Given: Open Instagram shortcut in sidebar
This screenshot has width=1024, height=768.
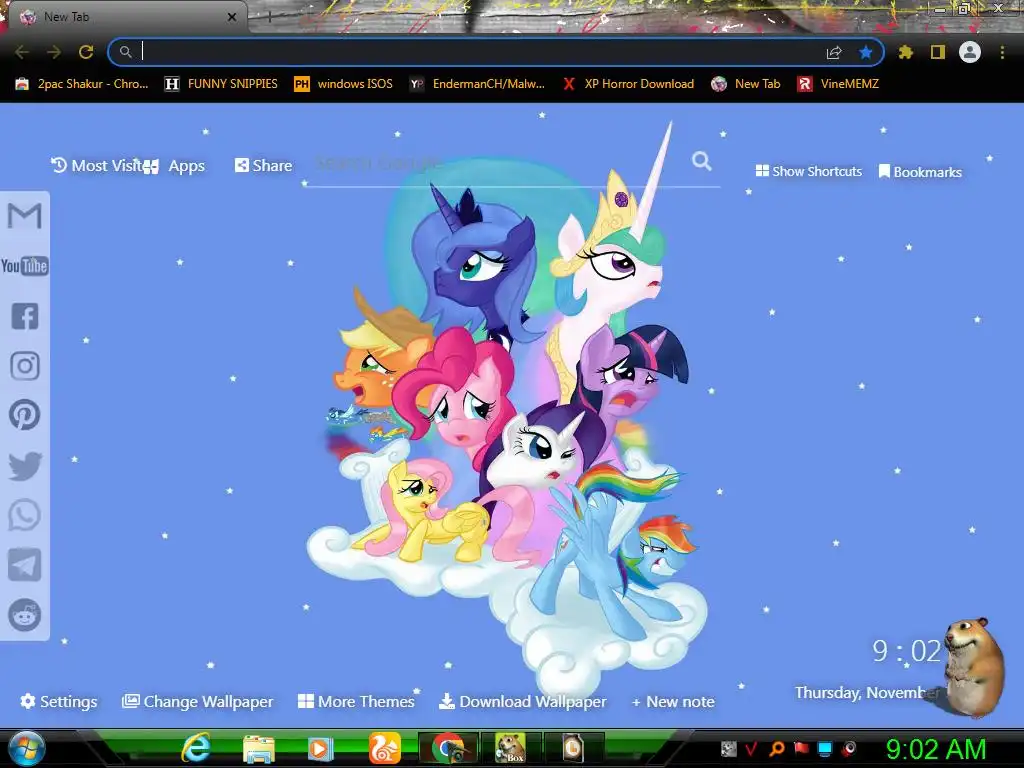Looking at the screenshot, I should (x=25, y=366).
